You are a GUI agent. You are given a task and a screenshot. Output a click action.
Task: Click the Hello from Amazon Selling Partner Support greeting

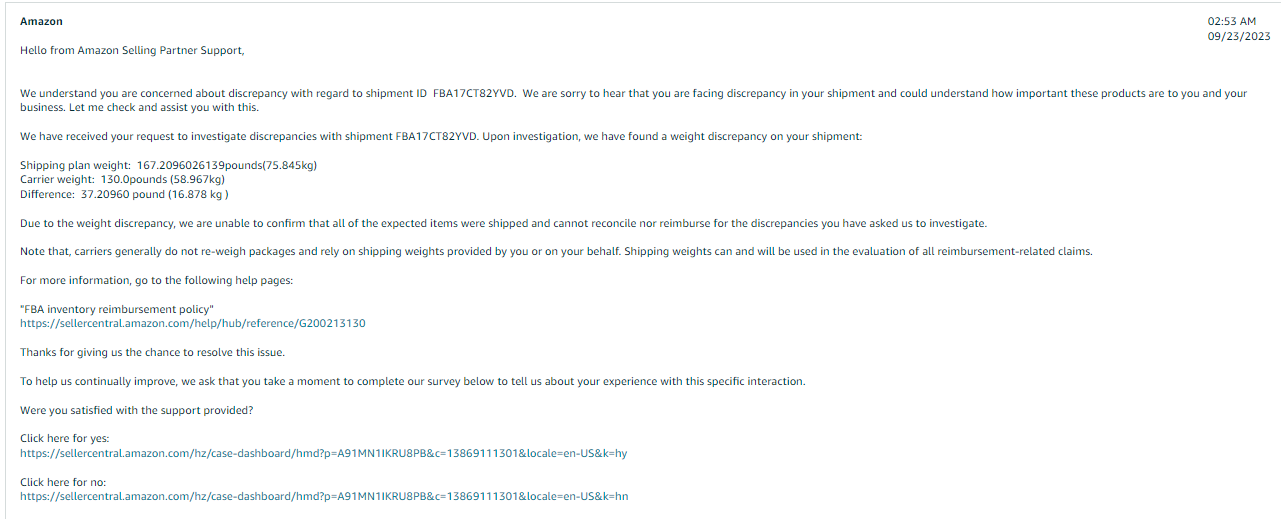[132, 50]
